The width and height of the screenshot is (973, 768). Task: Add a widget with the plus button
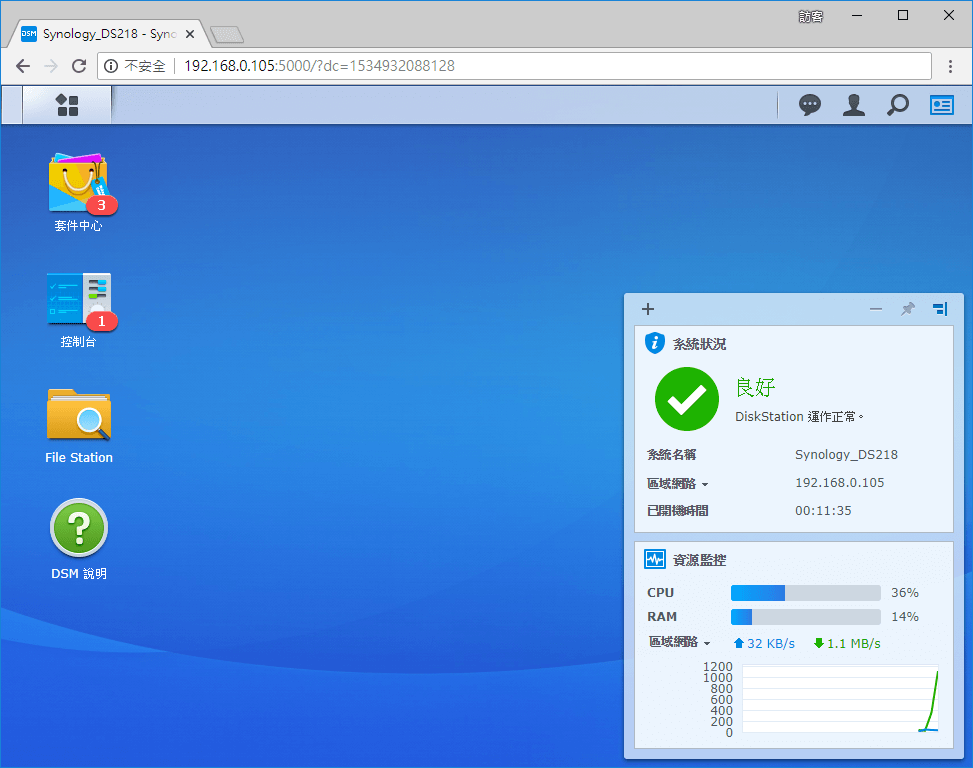pyautogui.click(x=648, y=309)
